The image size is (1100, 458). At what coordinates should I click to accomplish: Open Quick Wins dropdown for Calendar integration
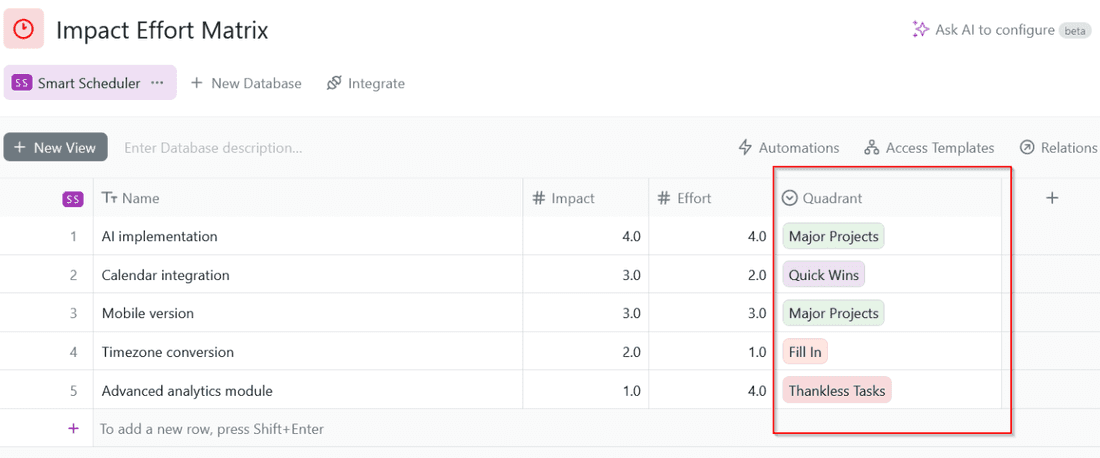(x=823, y=275)
